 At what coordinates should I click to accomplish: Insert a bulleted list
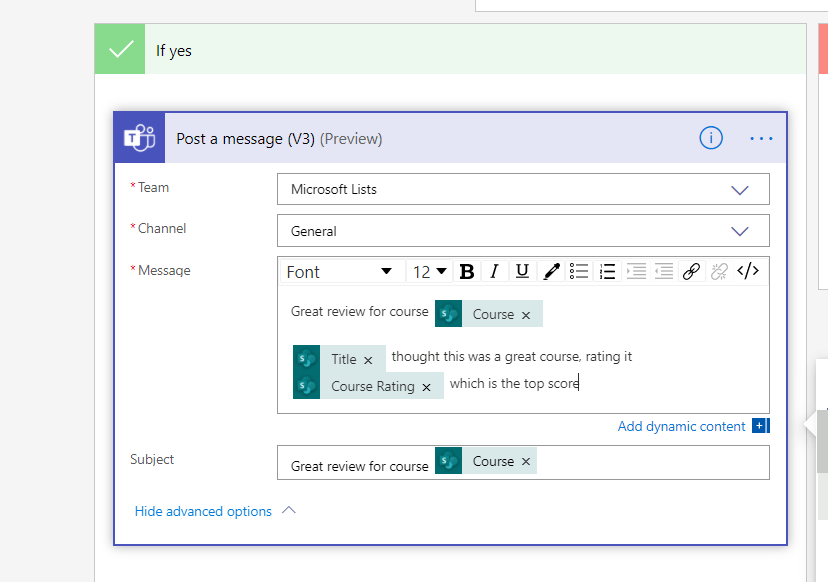tap(579, 271)
